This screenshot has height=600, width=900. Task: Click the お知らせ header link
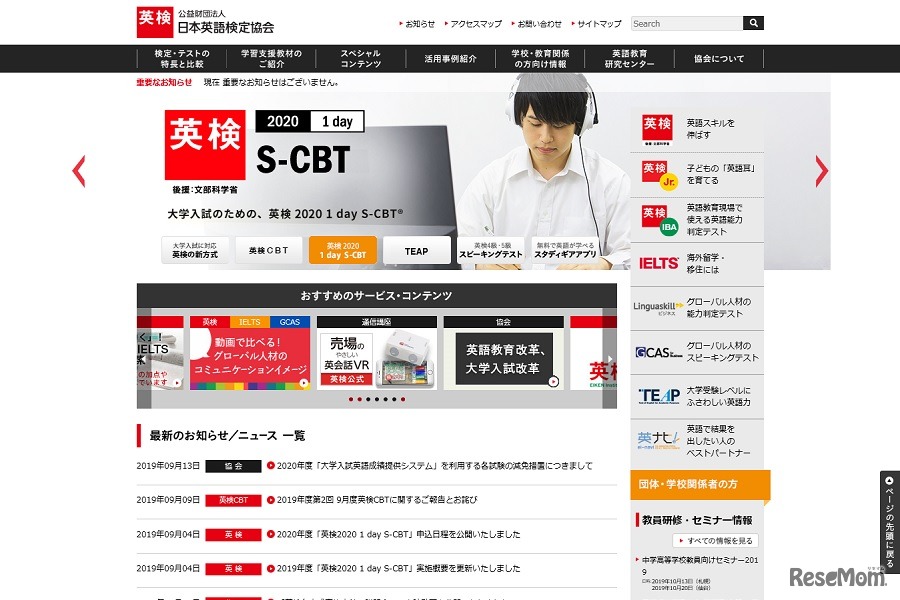[x=418, y=24]
